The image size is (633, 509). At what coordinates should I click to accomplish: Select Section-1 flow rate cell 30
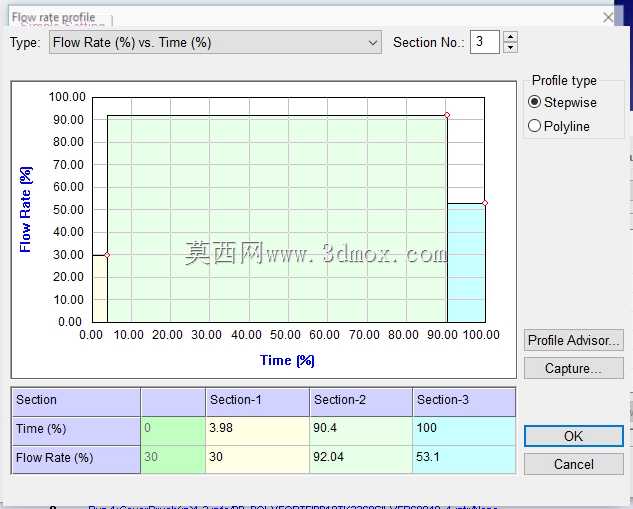258,459
